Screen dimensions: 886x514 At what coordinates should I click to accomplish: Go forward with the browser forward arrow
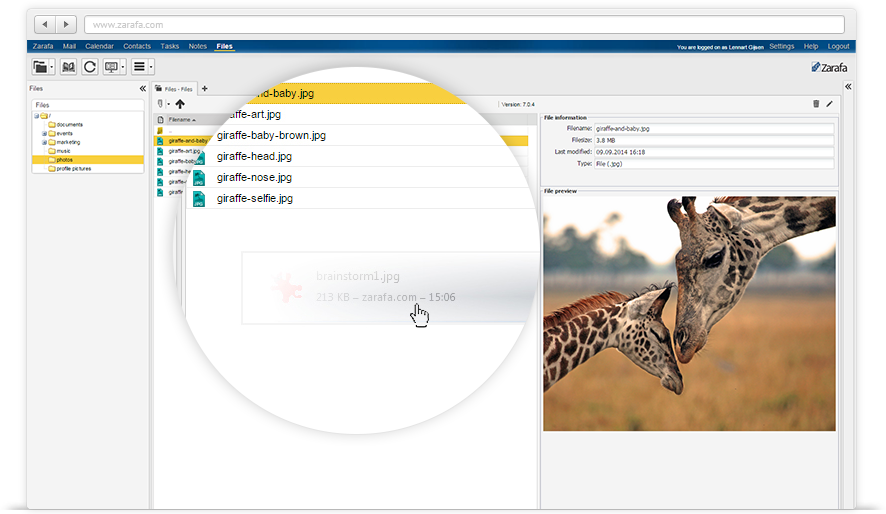(66, 24)
